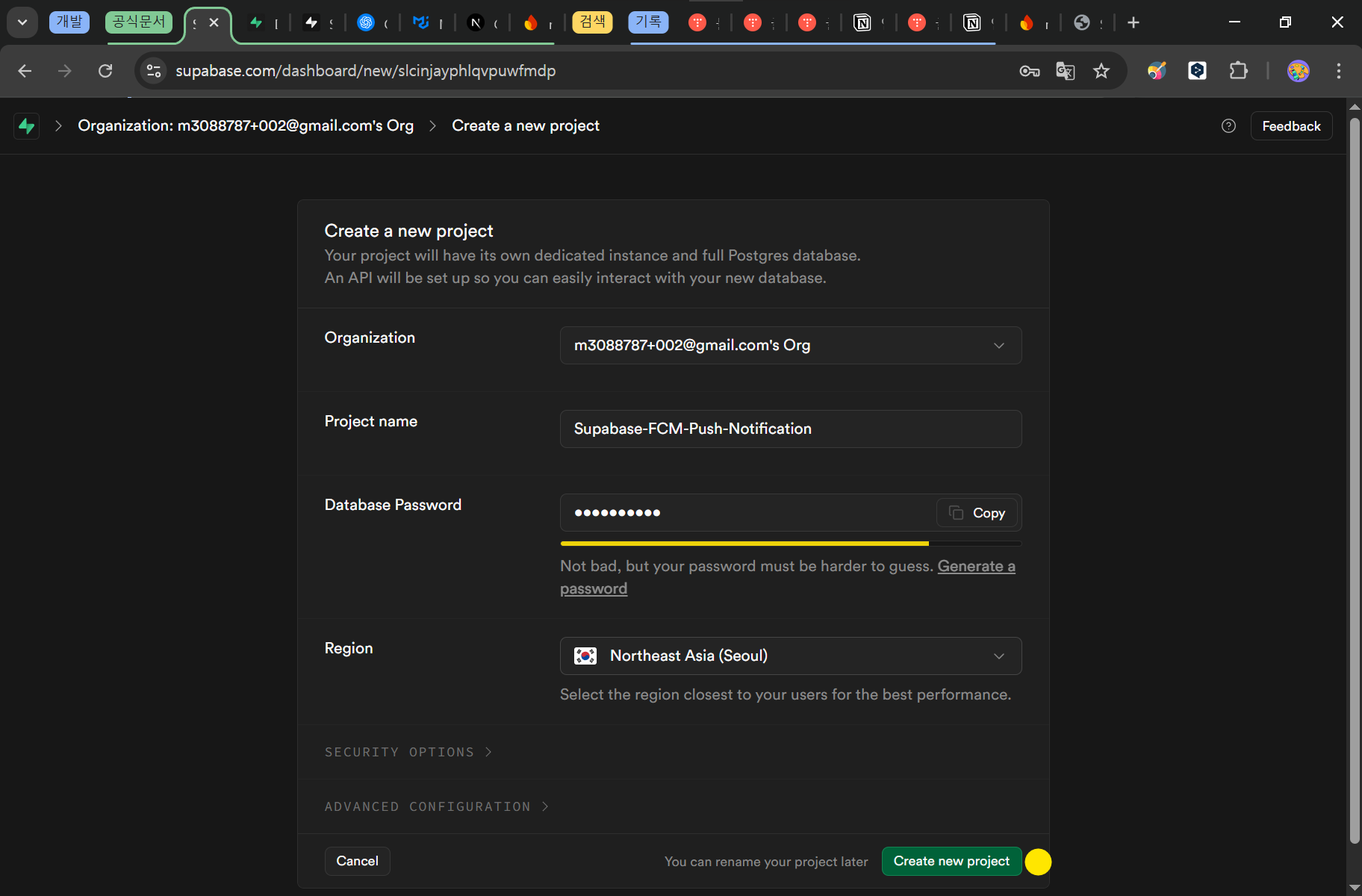Screen dimensions: 1362x896
Task: Click the translate page icon
Action: point(1066,71)
